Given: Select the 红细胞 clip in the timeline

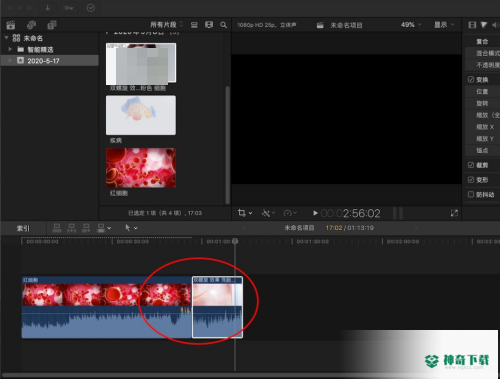Looking at the screenshot, I should [106, 307].
